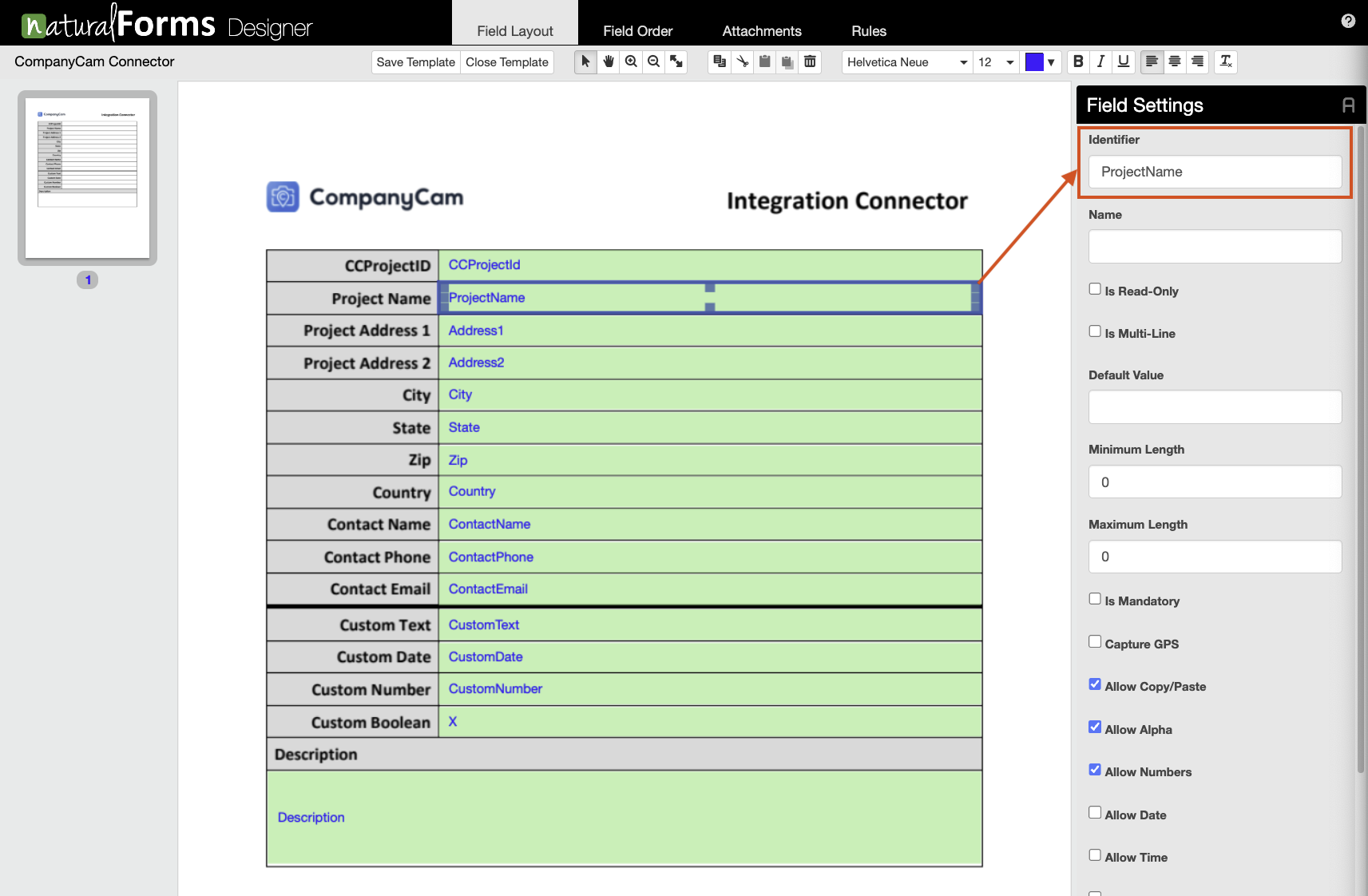Click the fit-to-screen expand icon
The image size is (1368, 896).
[x=676, y=61]
